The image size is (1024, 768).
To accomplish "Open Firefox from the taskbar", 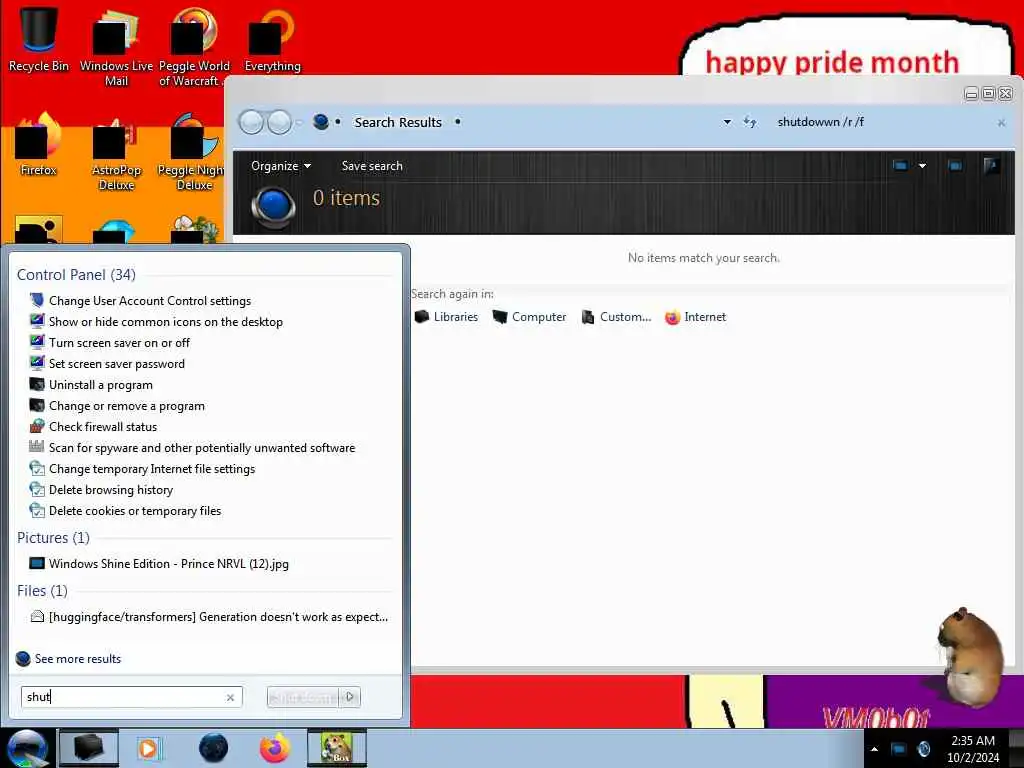I will (x=274, y=748).
